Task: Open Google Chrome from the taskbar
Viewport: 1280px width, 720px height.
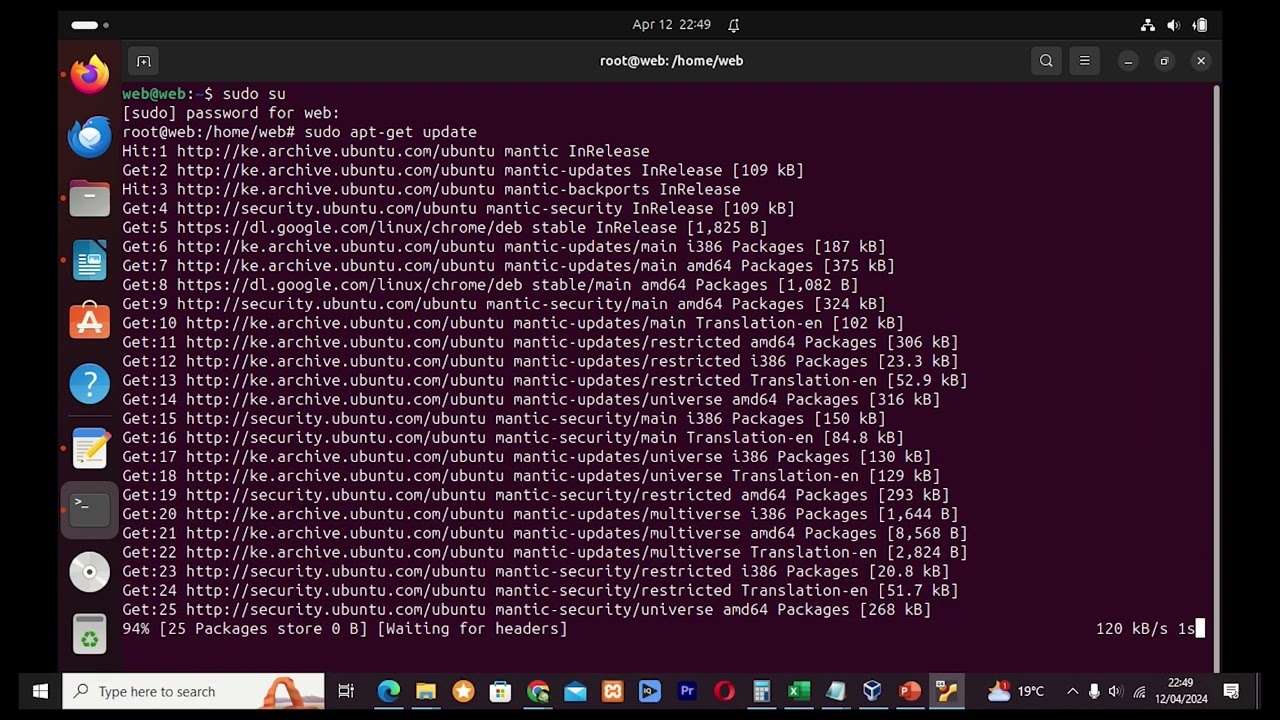Action: [538, 691]
